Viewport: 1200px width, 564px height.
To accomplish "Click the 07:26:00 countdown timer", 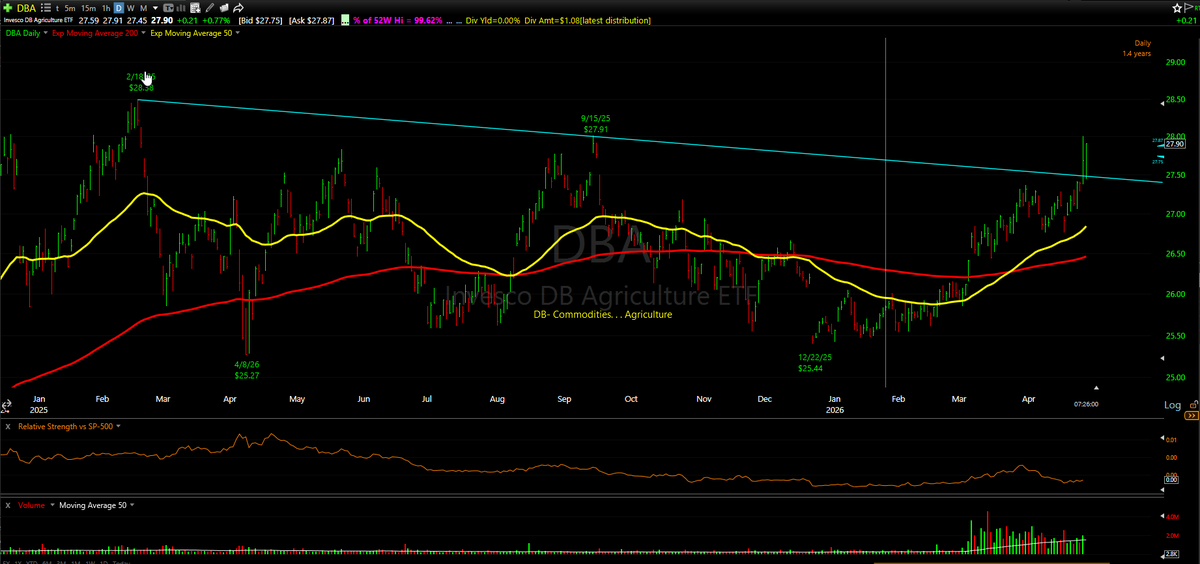I will [x=1086, y=404].
